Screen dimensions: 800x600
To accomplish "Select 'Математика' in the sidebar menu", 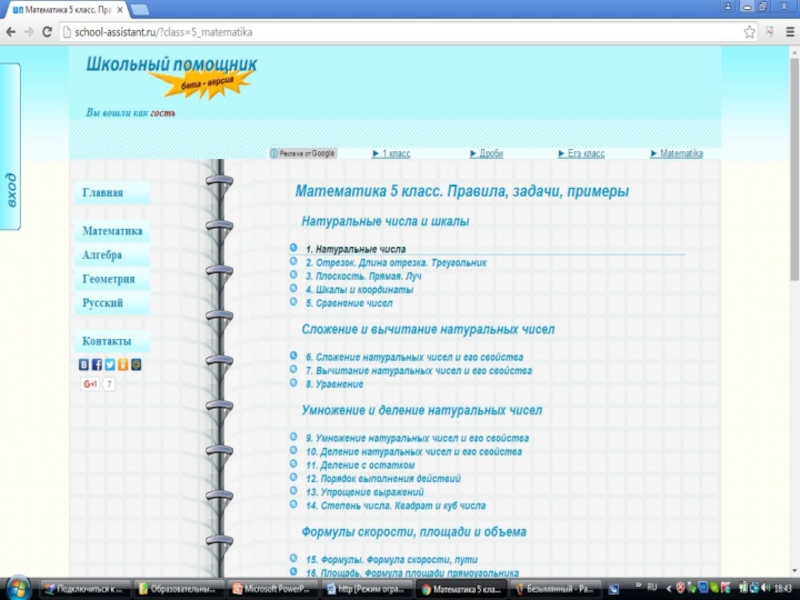I will point(112,231).
